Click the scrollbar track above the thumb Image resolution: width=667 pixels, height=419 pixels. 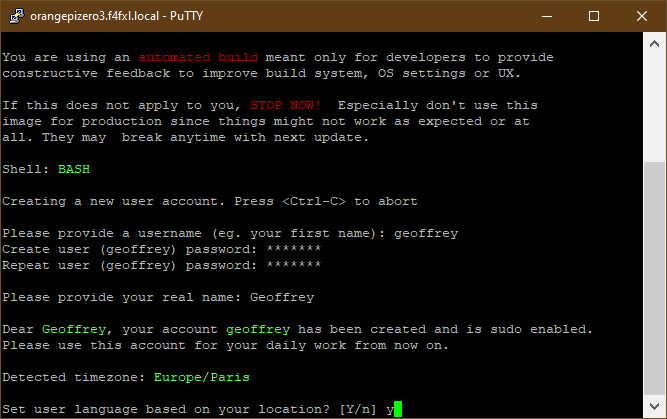pyautogui.click(x=654, y=108)
